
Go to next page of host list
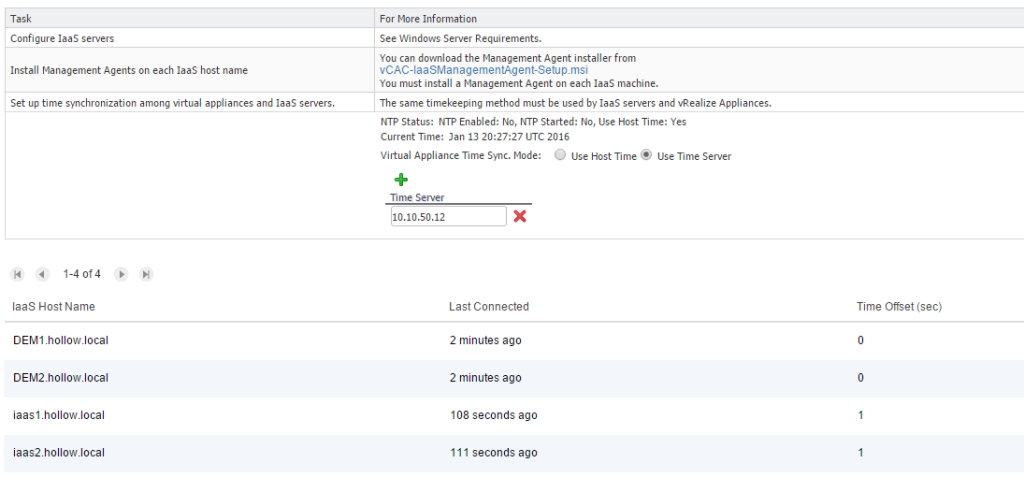(121, 274)
